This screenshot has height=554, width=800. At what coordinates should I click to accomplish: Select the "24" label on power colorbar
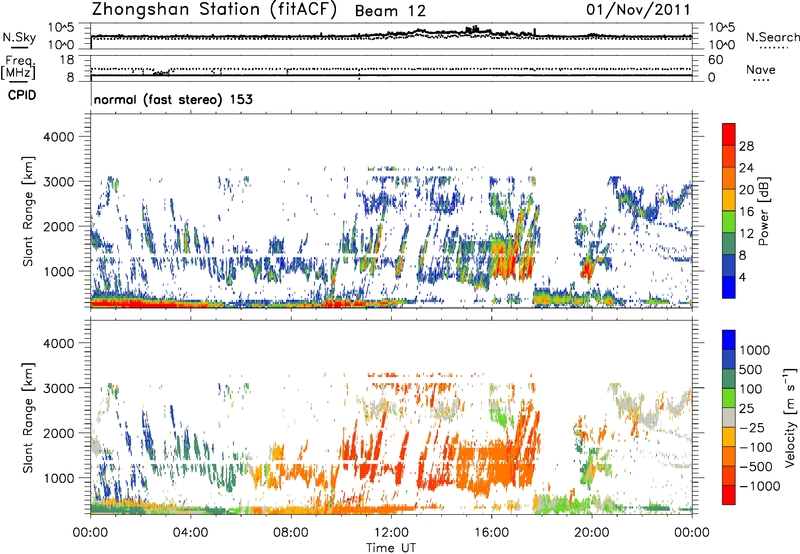[x=746, y=168]
